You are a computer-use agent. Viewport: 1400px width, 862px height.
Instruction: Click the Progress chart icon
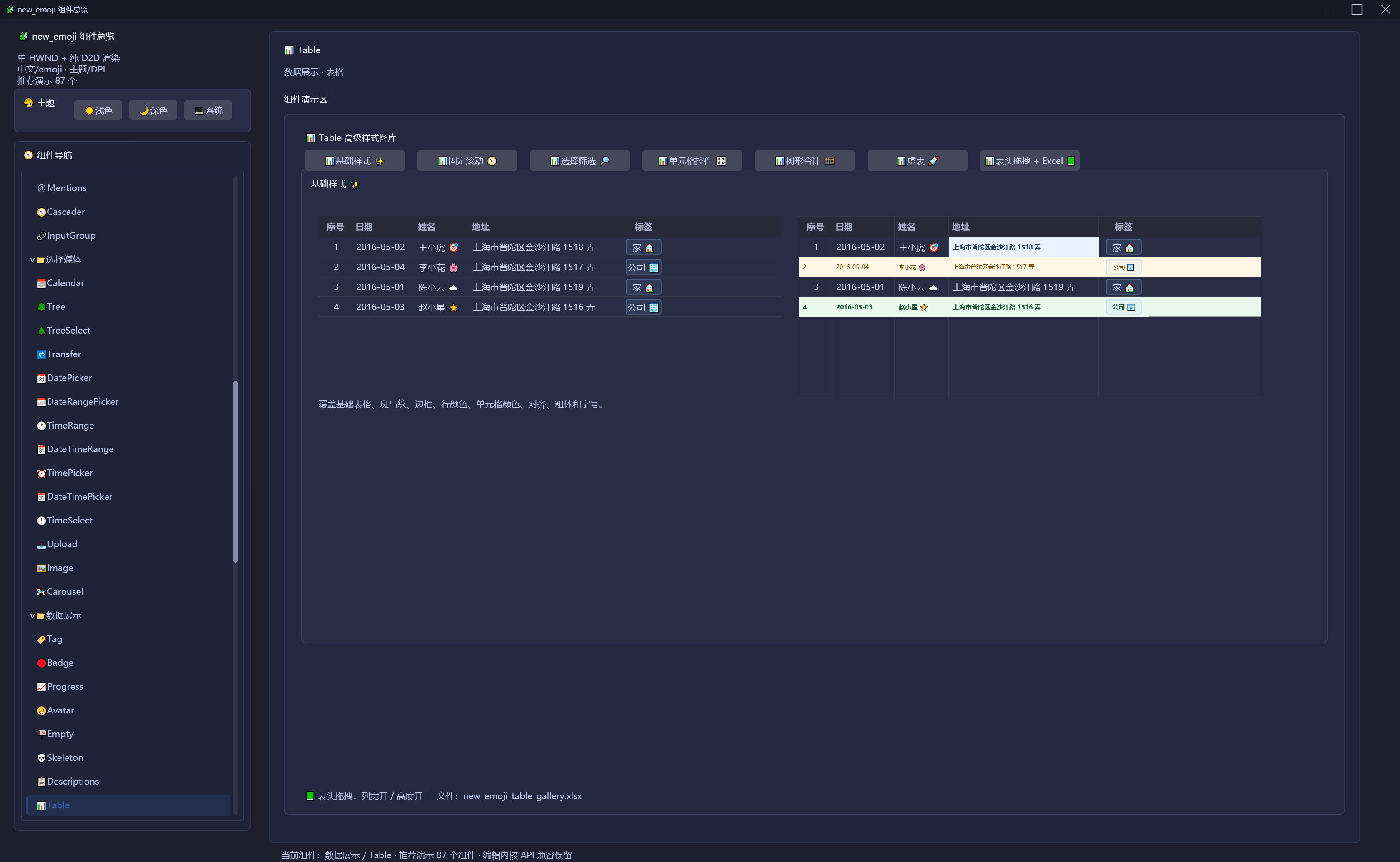(41, 687)
